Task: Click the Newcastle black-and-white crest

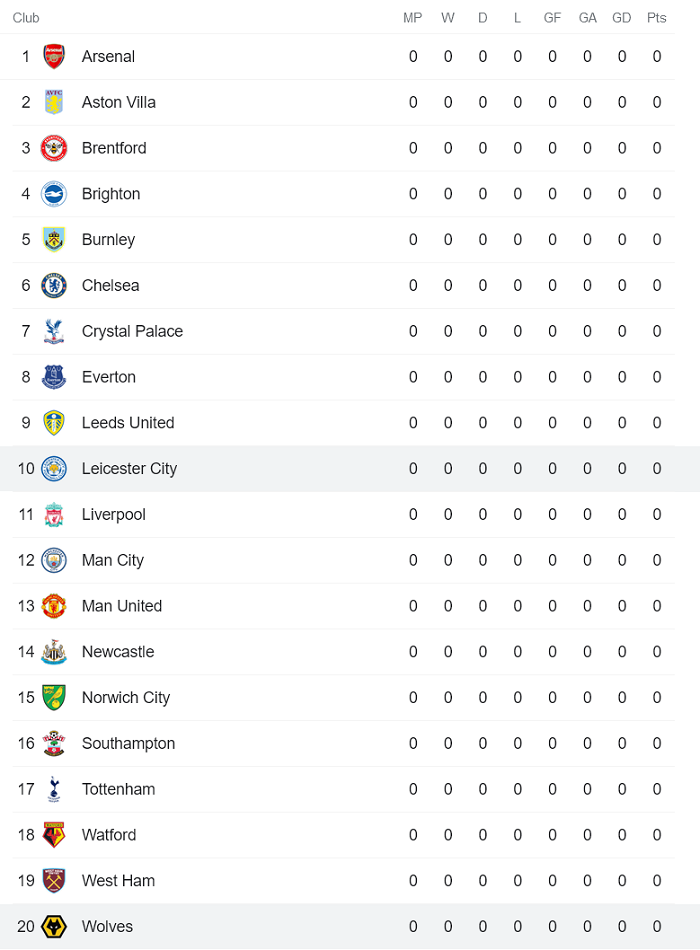Action: coord(53,651)
